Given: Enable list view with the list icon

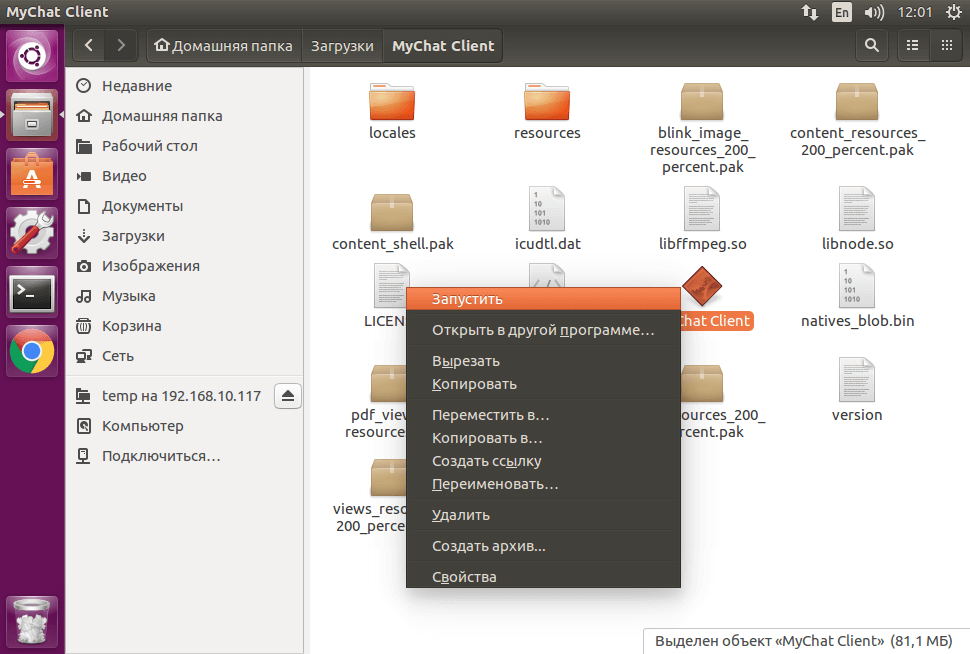Looking at the screenshot, I should pyautogui.click(x=912, y=45).
